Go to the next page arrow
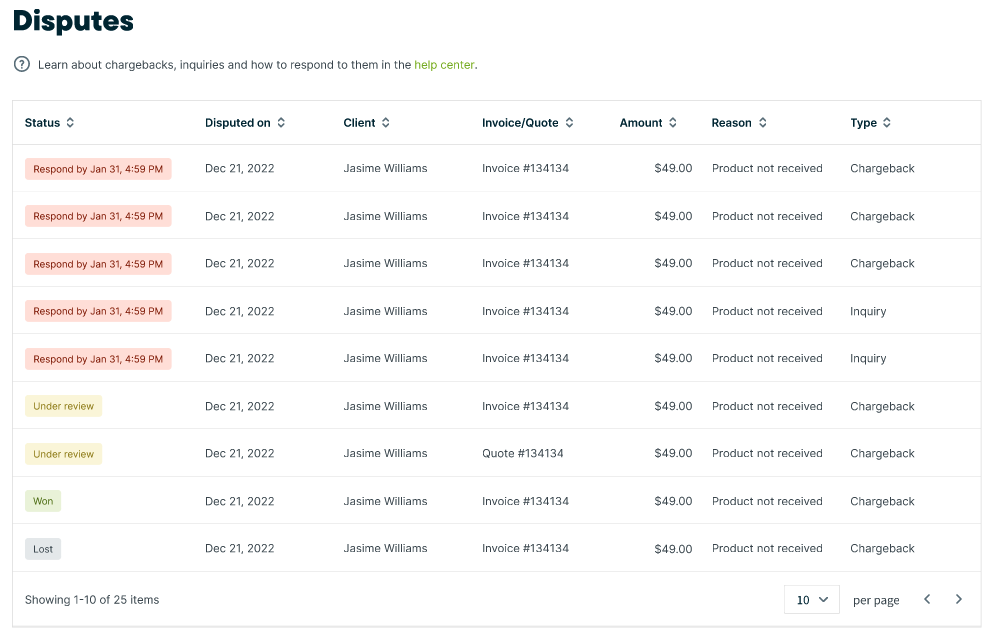 (959, 599)
